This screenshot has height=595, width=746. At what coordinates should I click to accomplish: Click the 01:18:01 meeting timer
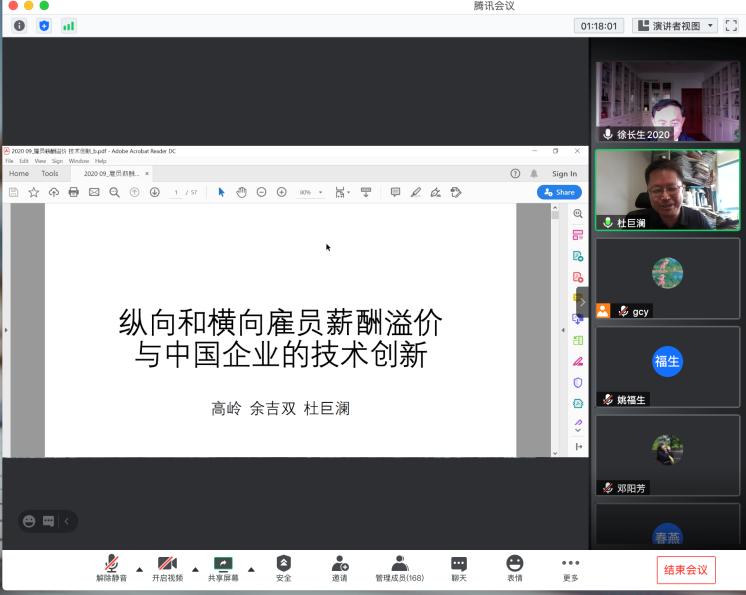tap(600, 26)
